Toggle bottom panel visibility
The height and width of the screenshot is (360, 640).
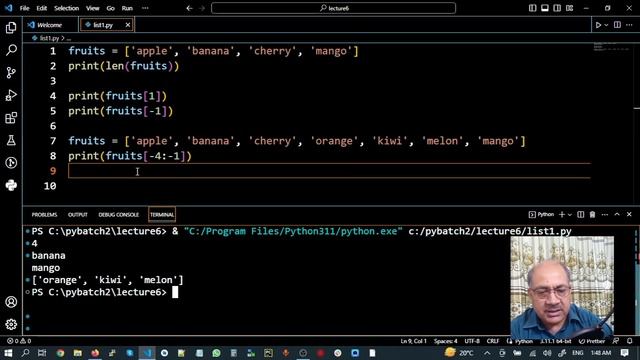click(545, 8)
